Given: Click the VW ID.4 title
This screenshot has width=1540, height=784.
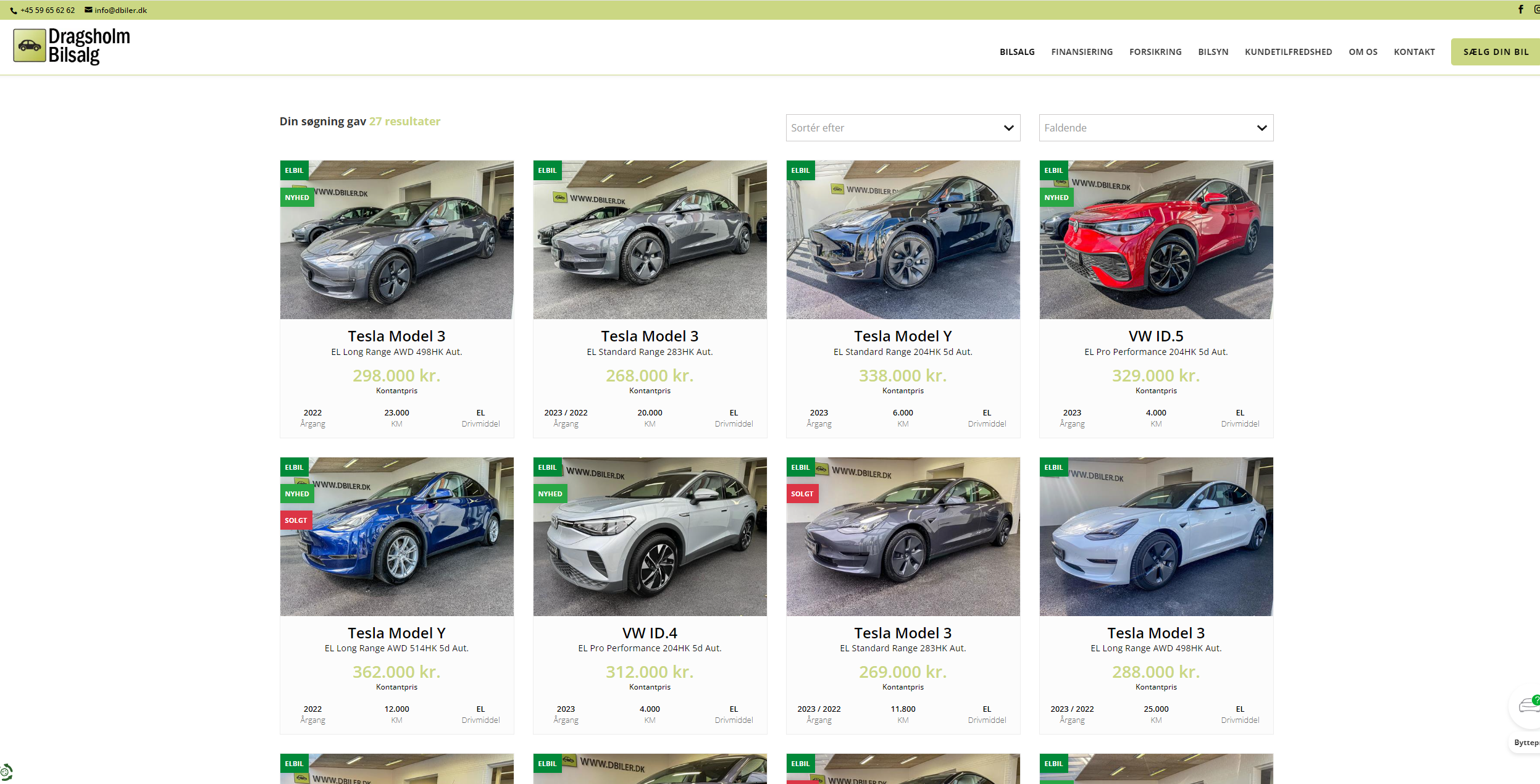Looking at the screenshot, I should click(650, 633).
